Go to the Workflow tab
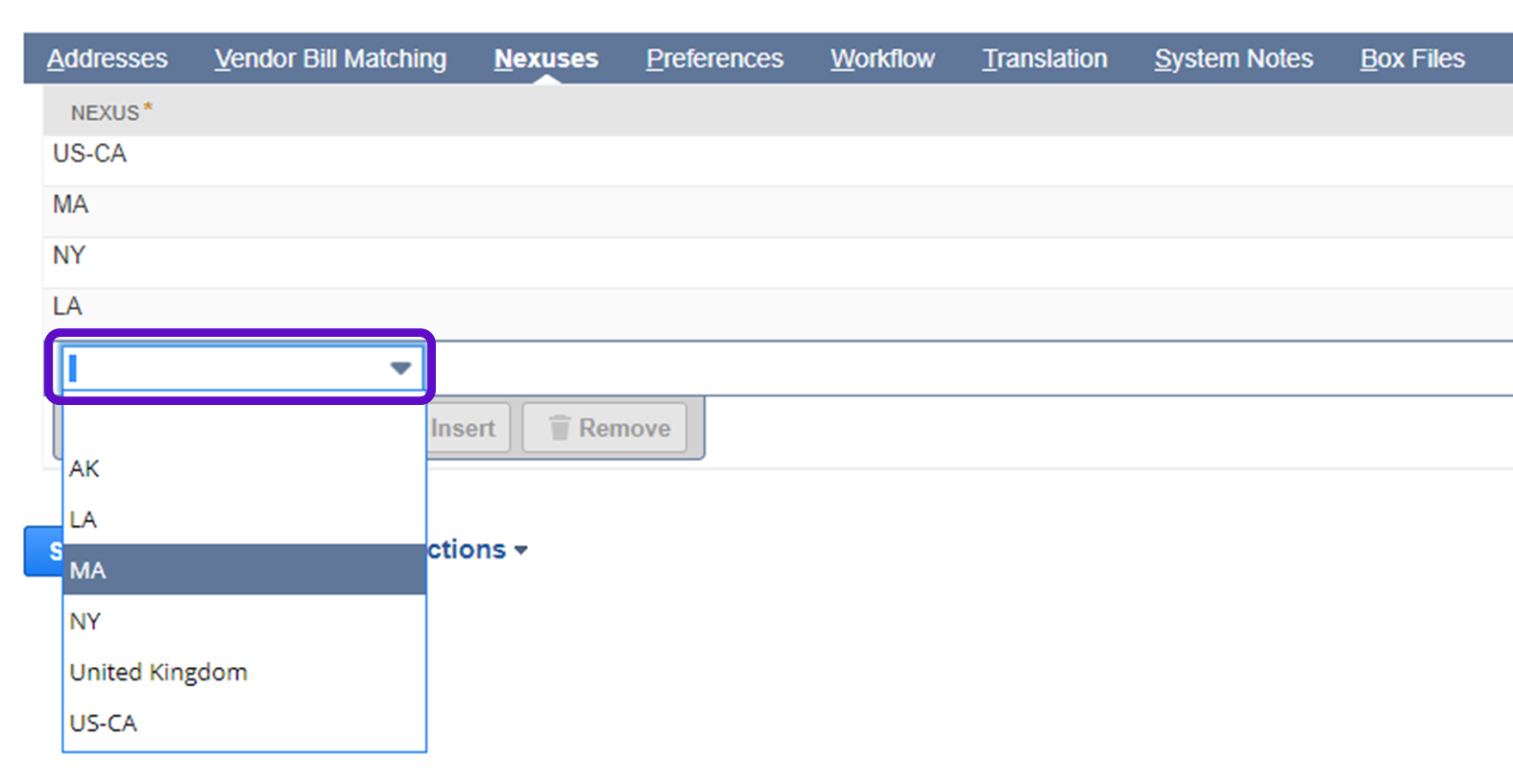 pos(882,59)
